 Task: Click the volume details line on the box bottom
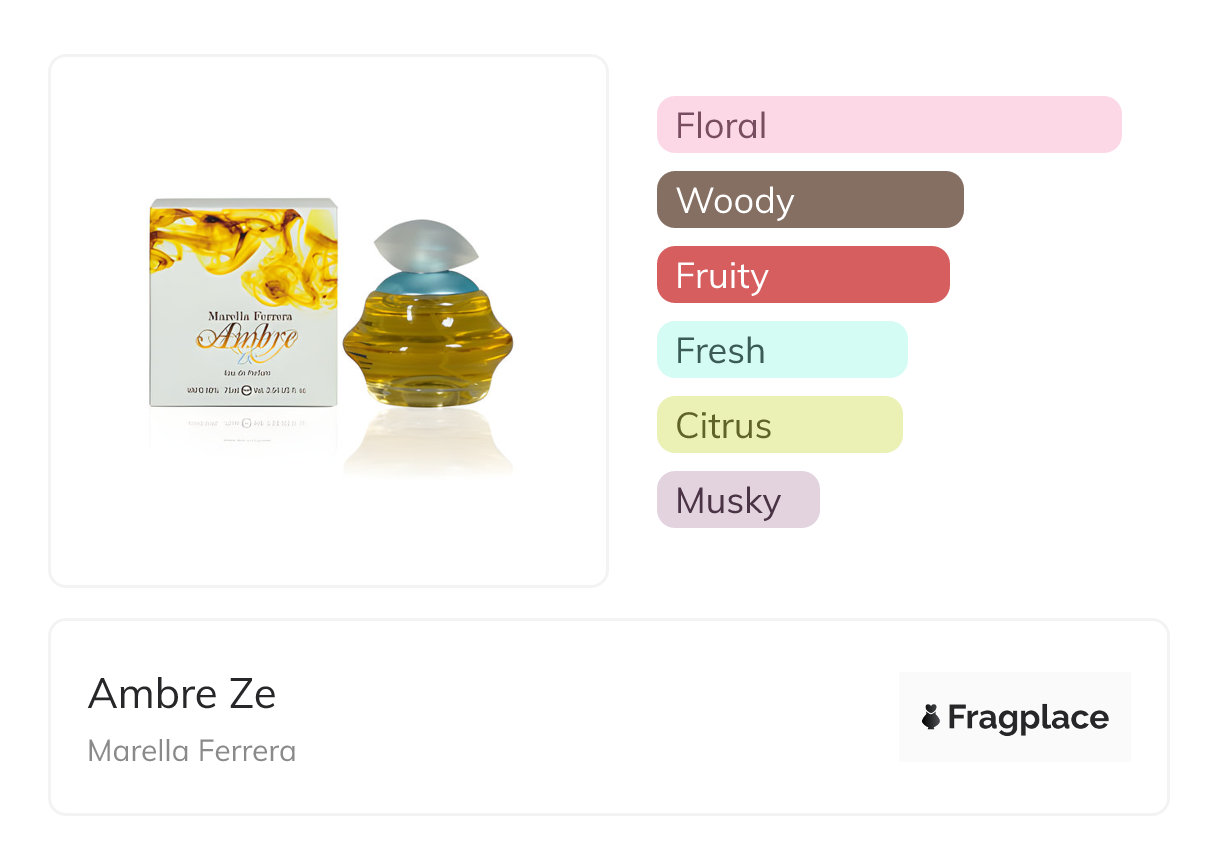tap(243, 391)
